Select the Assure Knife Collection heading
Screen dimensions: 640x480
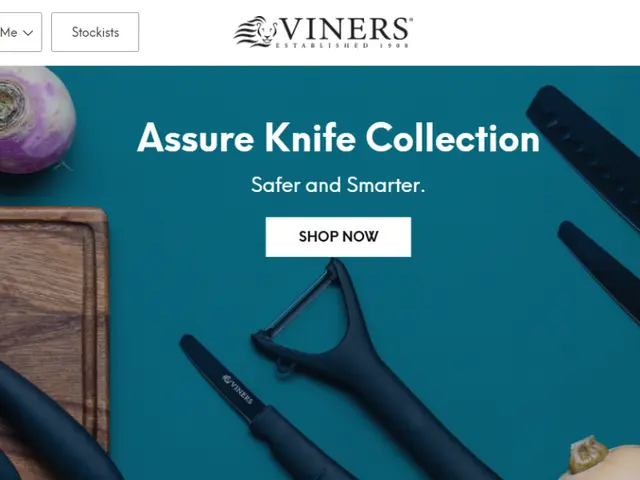tap(338, 138)
